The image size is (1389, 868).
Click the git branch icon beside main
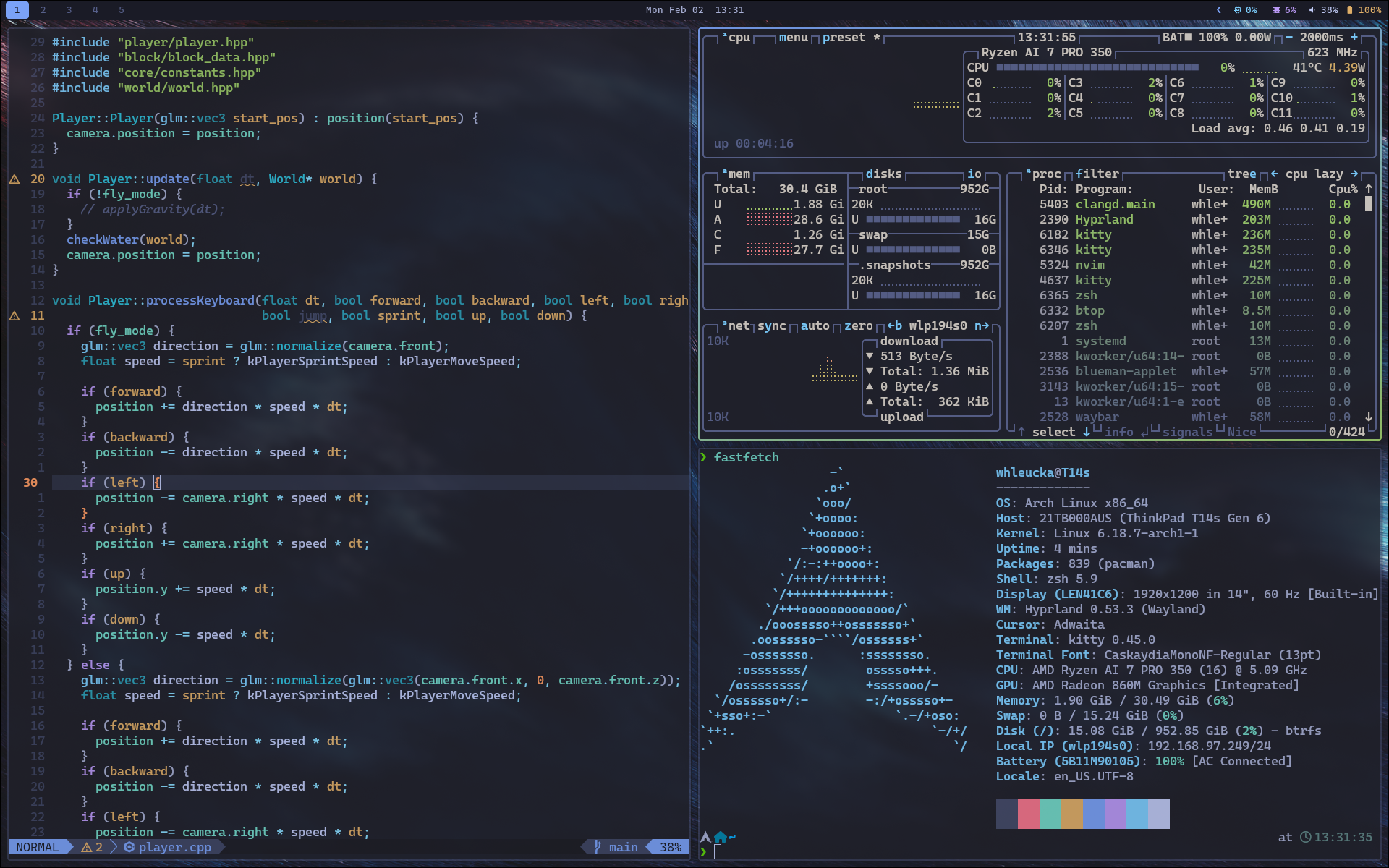tap(597, 847)
